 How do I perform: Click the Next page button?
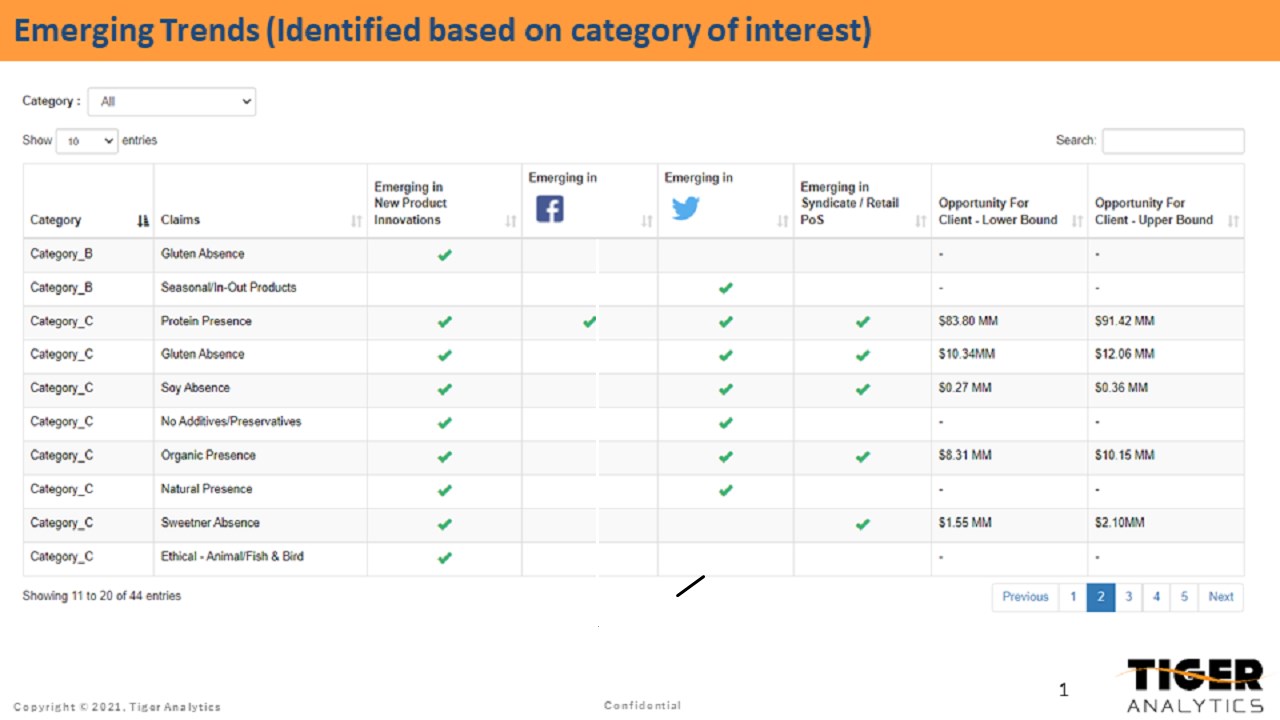click(x=1221, y=597)
